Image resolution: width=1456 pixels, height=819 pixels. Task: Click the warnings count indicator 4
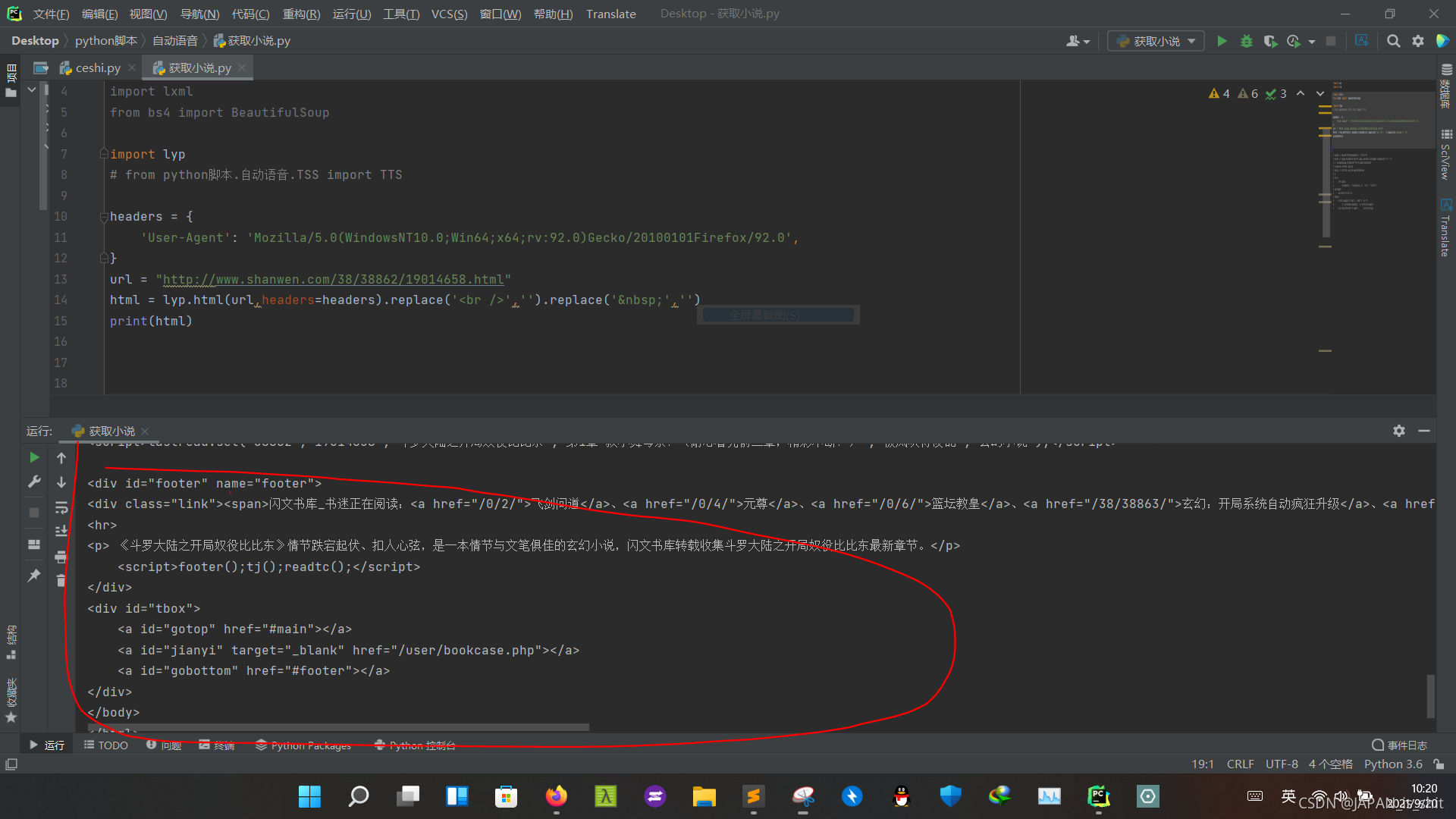click(1219, 93)
